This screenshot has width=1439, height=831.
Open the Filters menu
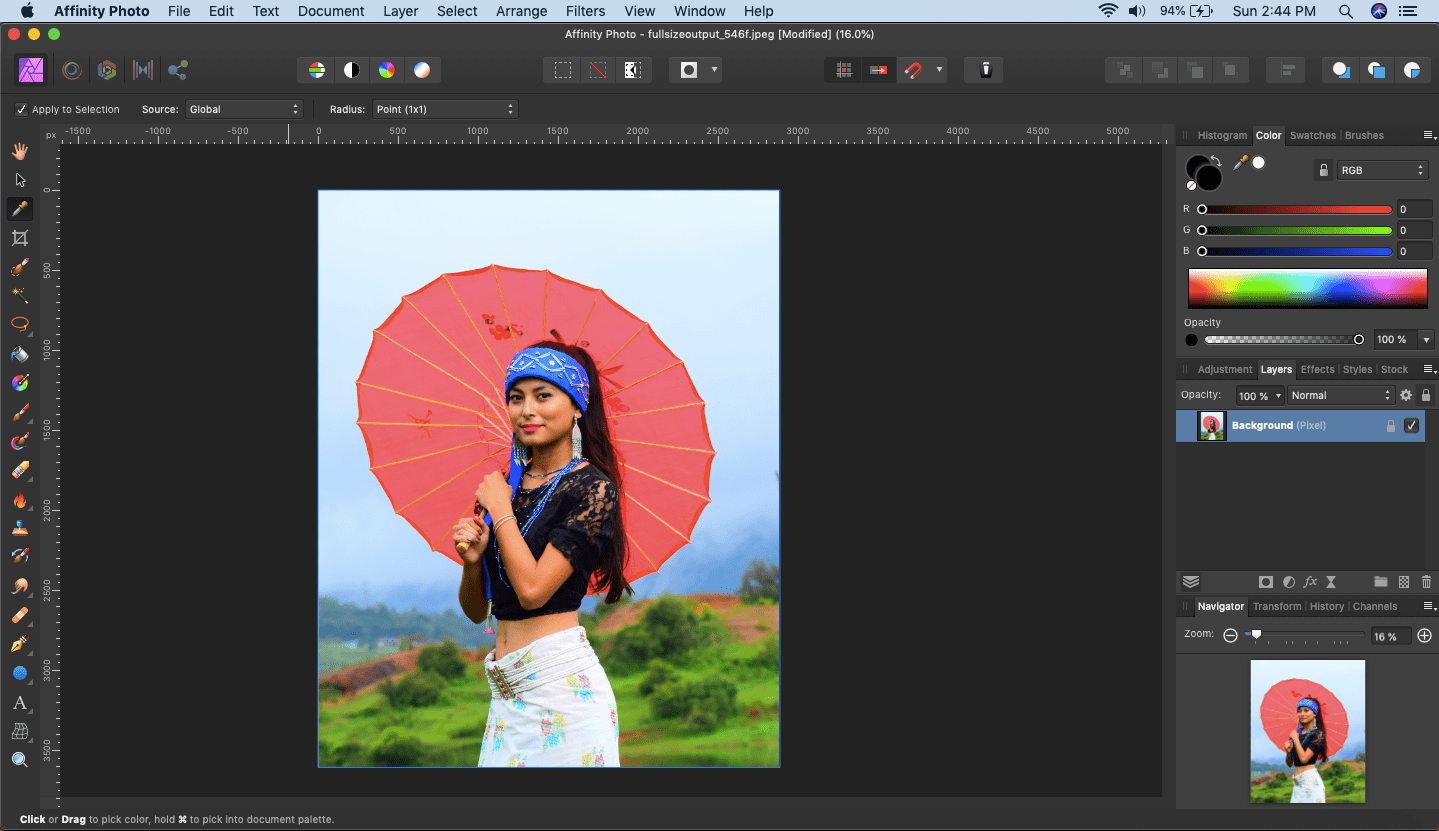(585, 11)
